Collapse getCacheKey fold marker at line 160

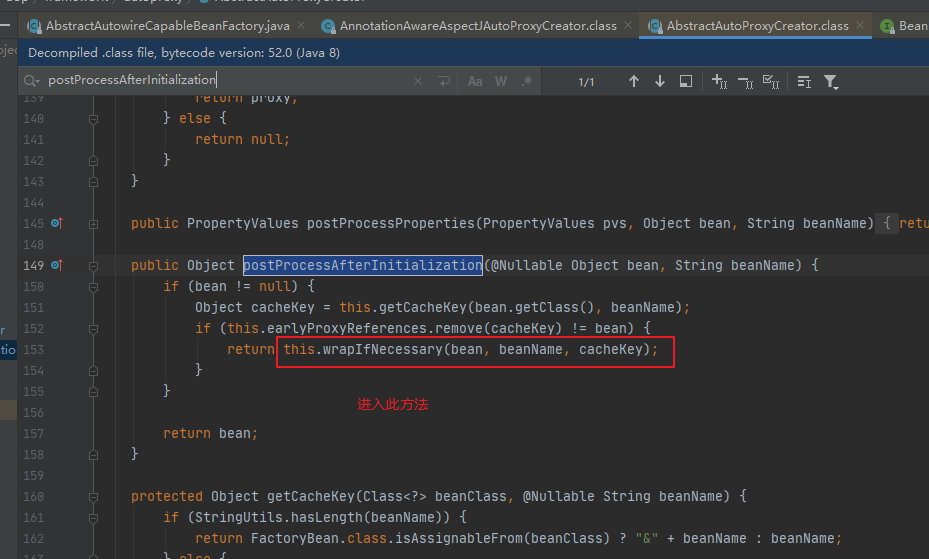[93, 497]
